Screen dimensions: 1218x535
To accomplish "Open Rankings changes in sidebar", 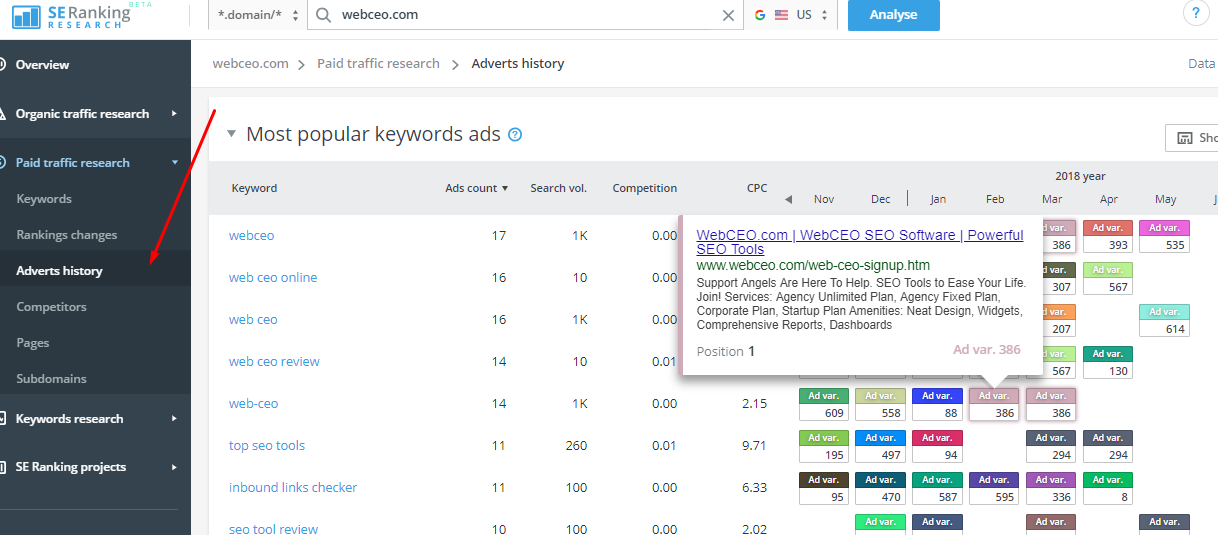I will click(66, 235).
